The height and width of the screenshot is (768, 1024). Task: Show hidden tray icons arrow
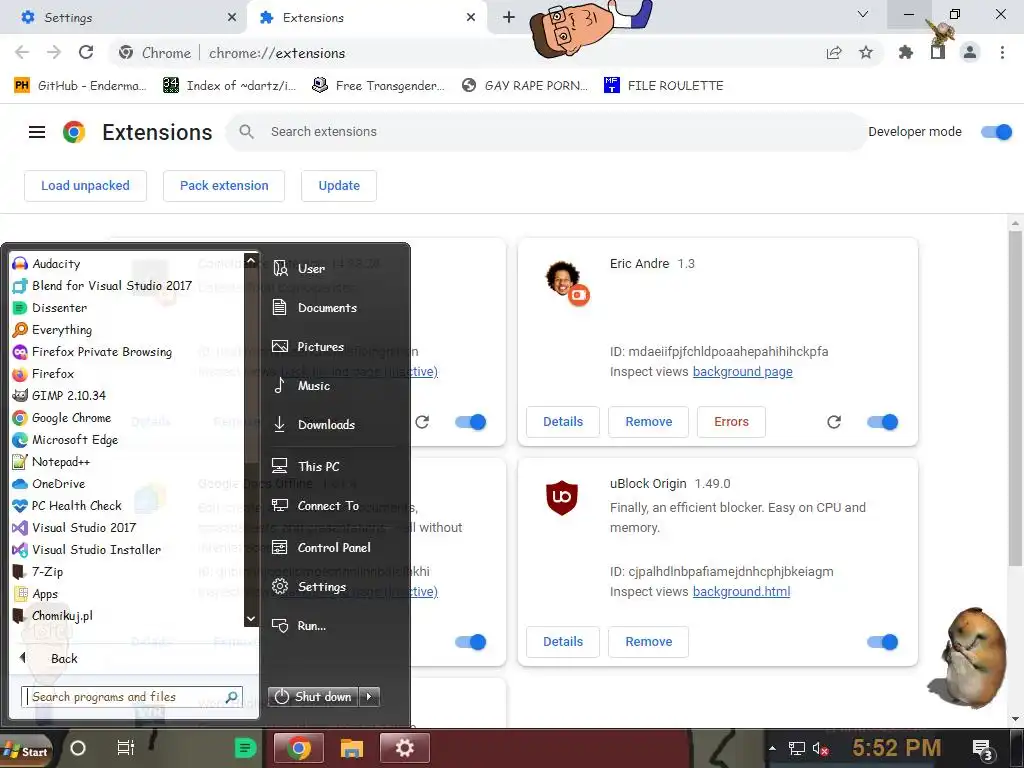click(x=773, y=748)
